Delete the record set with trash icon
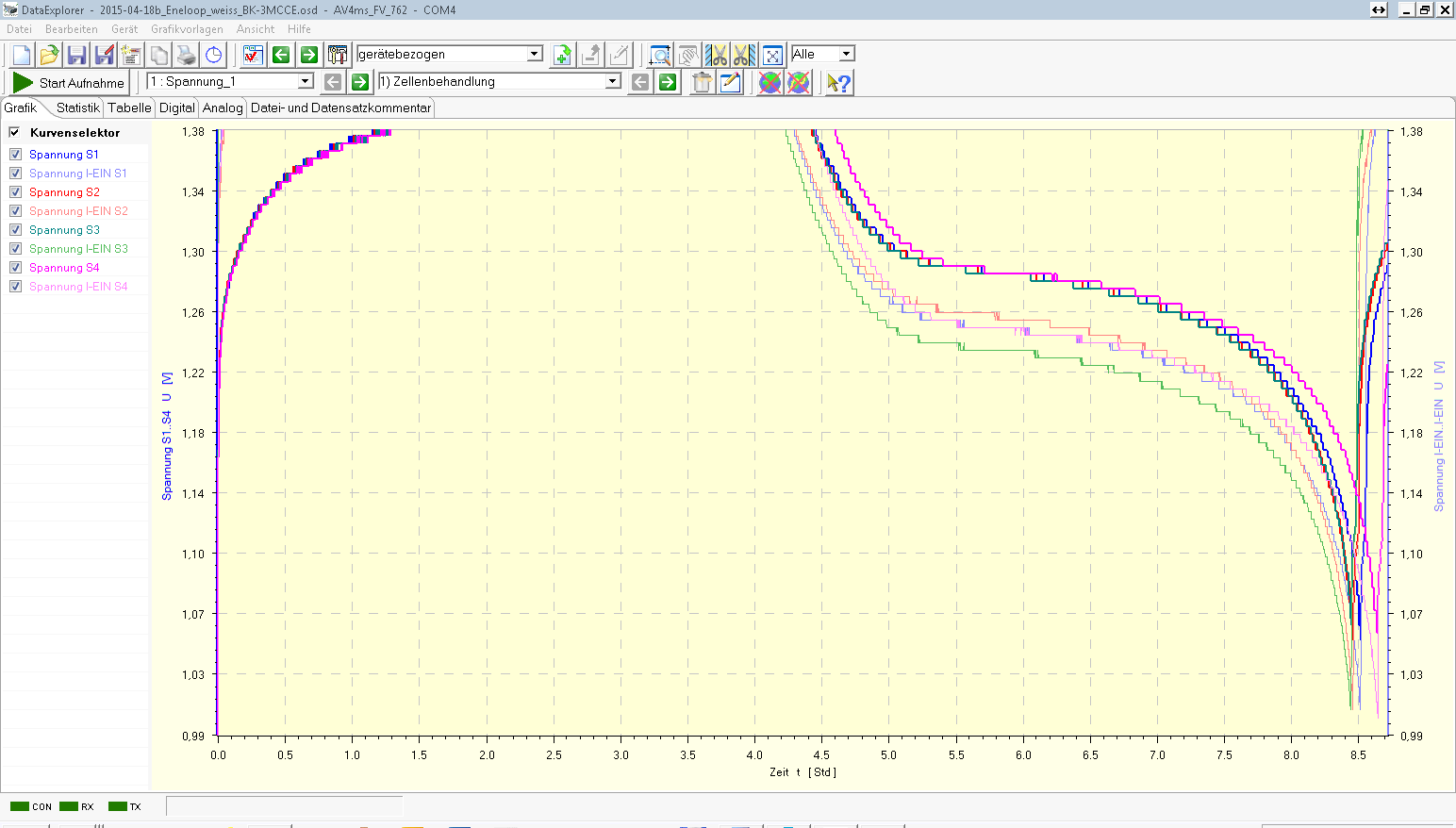1456x828 pixels. coord(702,82)
